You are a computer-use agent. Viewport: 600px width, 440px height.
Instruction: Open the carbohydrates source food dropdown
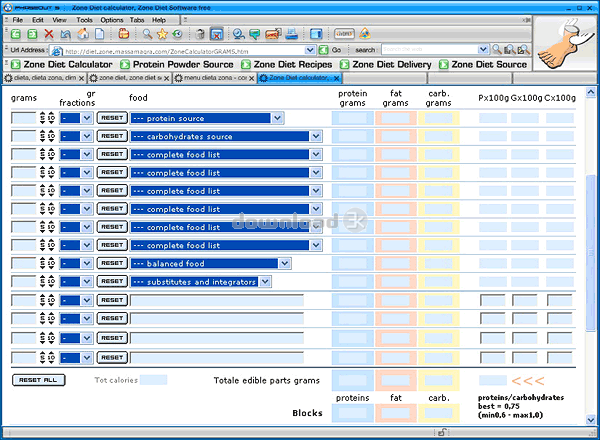tap(316, 136)
